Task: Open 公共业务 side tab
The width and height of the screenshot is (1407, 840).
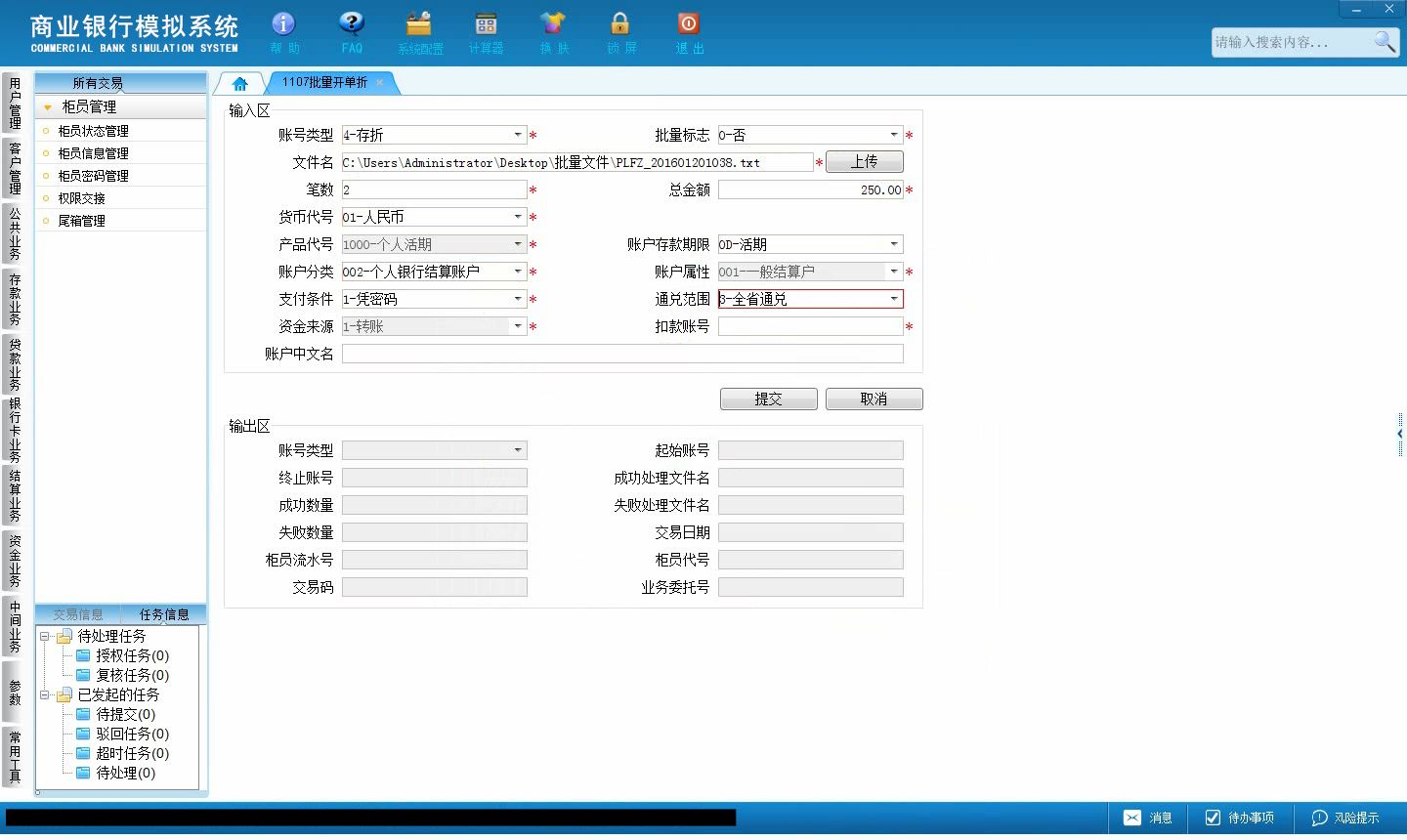Action: (x=14, y=233)
